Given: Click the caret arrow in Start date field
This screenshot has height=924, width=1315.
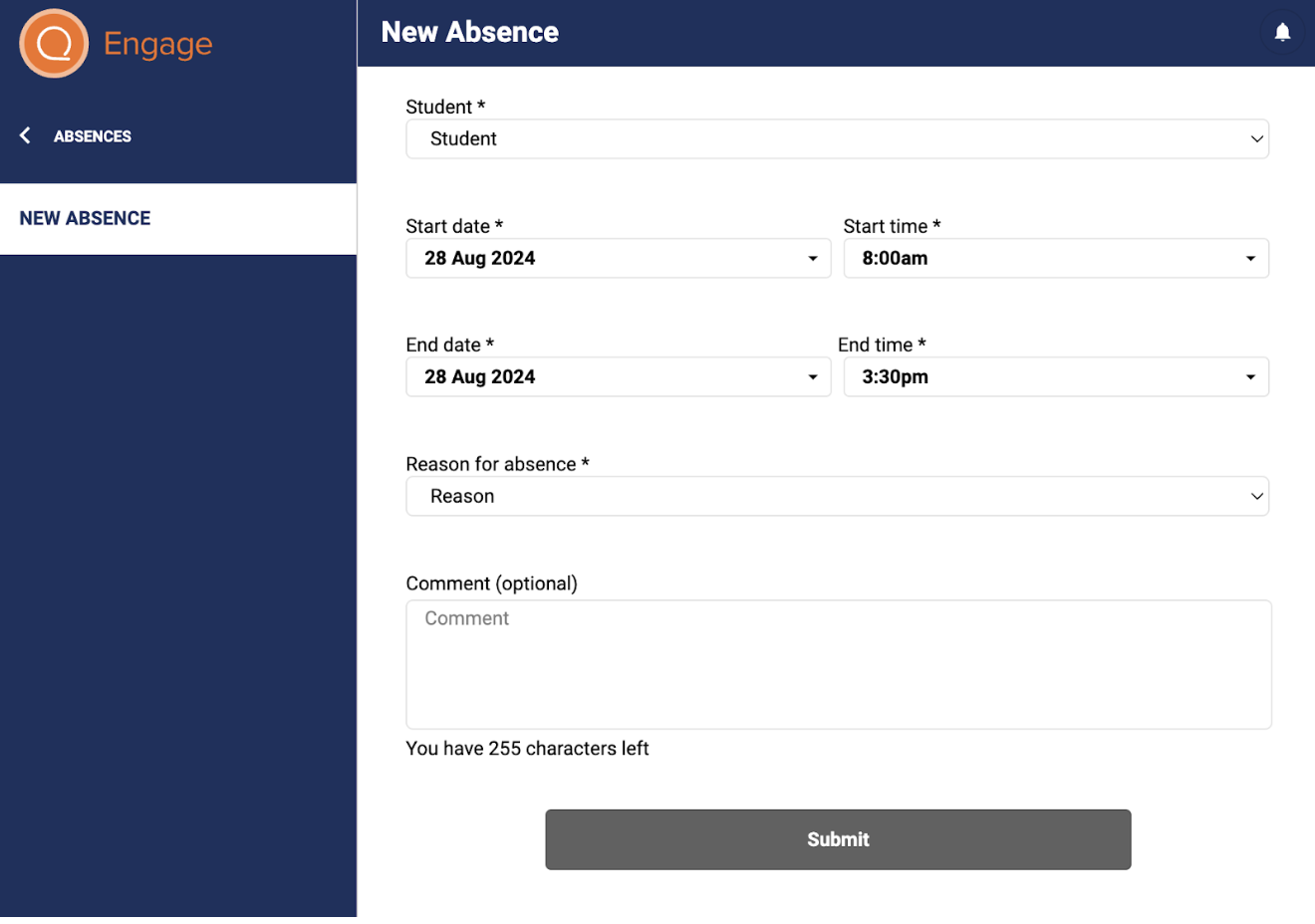Looking at the screenshot, I should coord(812,259).
